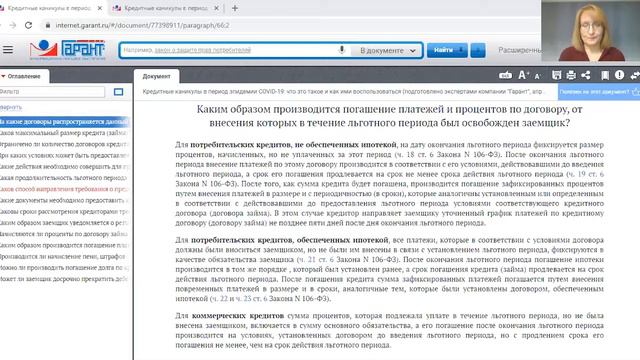
Task: Open contents item 'Может ли заемщик досрочно прекратить'
Action: [x=64, y=279]
